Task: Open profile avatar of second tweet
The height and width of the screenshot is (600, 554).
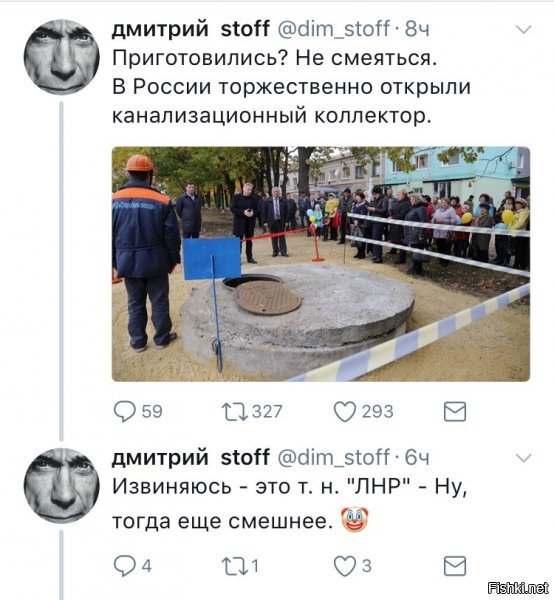Action: pos(62,486)
